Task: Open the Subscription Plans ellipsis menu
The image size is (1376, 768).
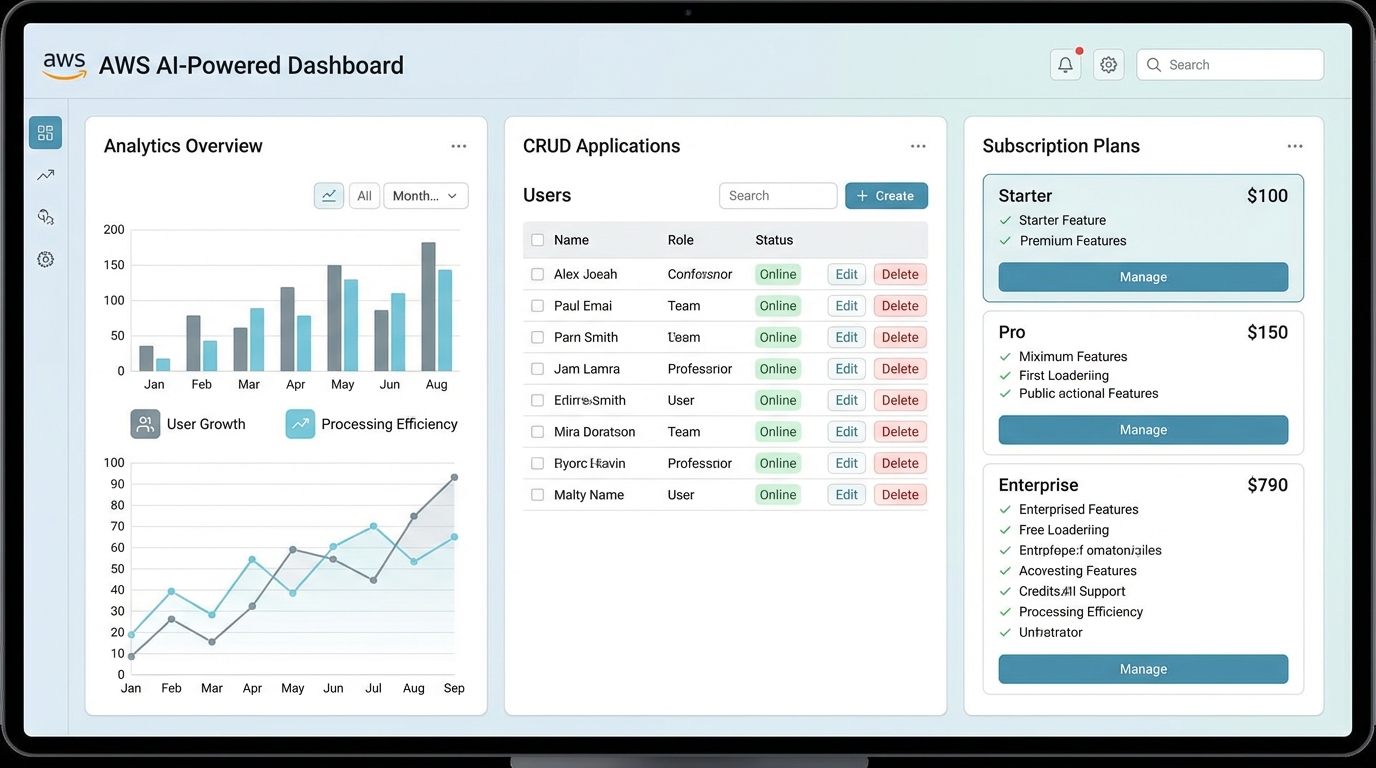Action: coord(1295,145)
